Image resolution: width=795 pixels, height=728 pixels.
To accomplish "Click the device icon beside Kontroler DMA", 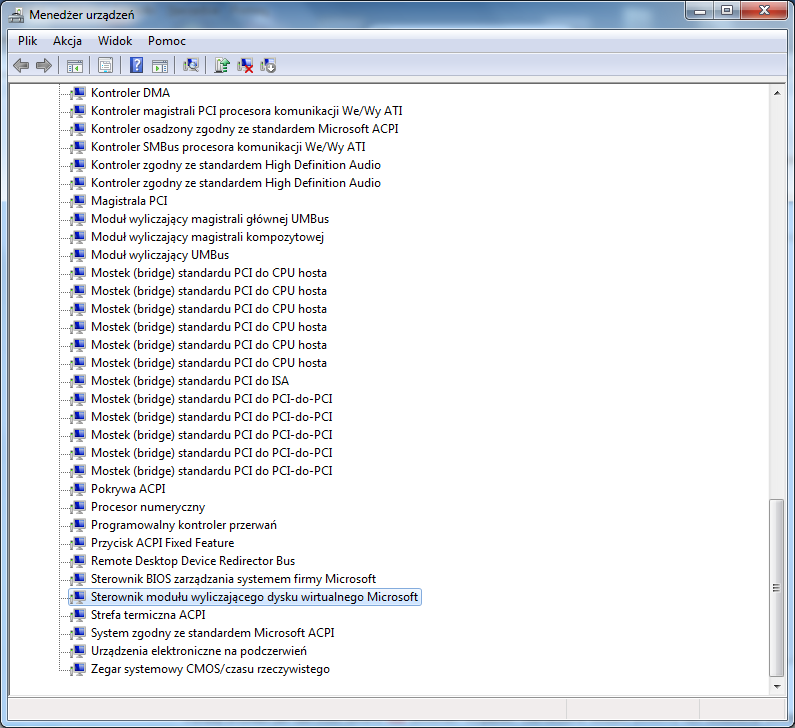I will 79,93.
